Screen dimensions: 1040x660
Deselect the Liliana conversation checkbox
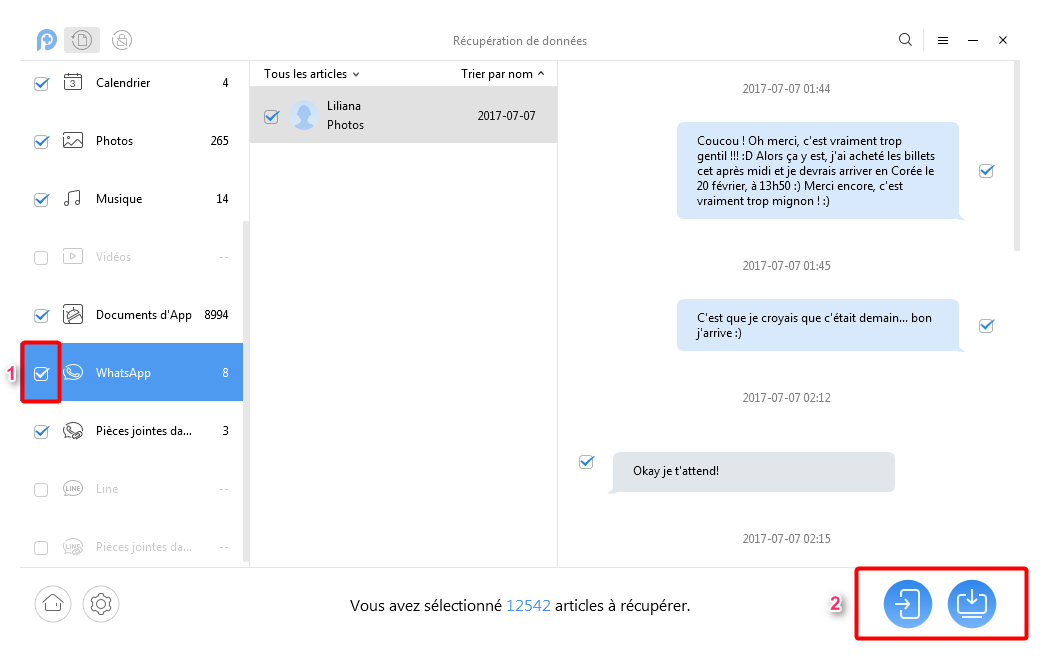(x=271, y=116)
